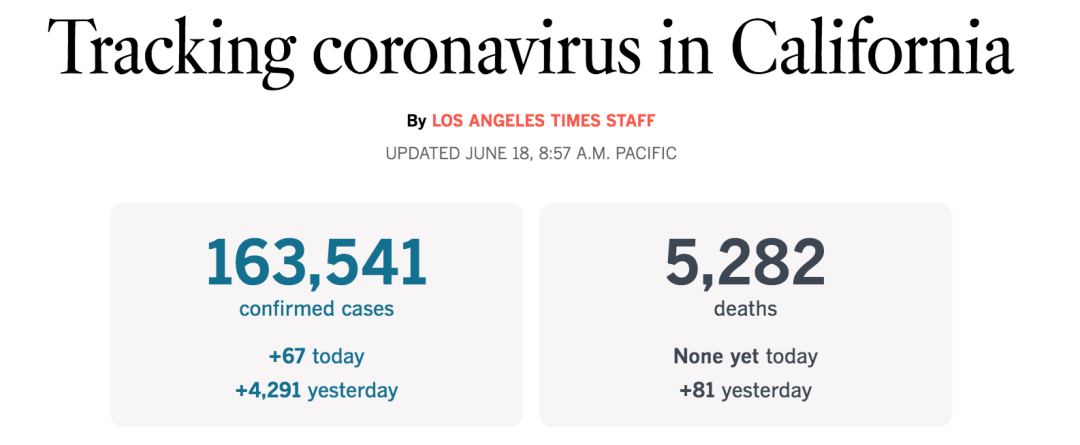
Task: Click the word yesterday in the deaths card
Action: 766,391
